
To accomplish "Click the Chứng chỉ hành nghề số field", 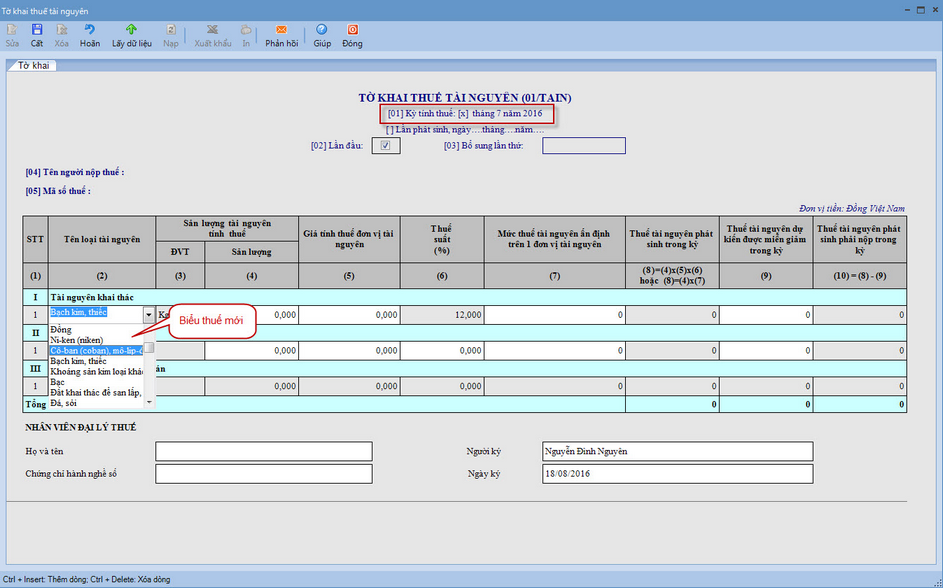I will click(x=263, y=474).
